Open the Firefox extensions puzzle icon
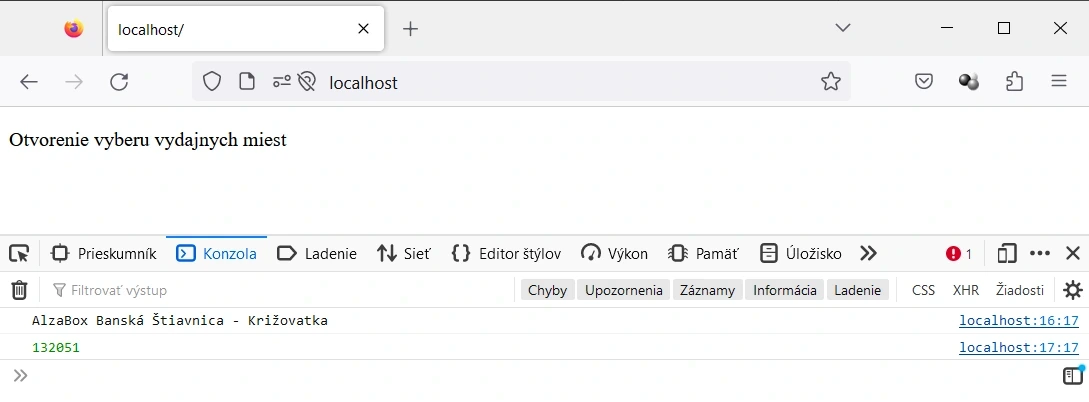 pyautogui.click(x=1014, y=82)
